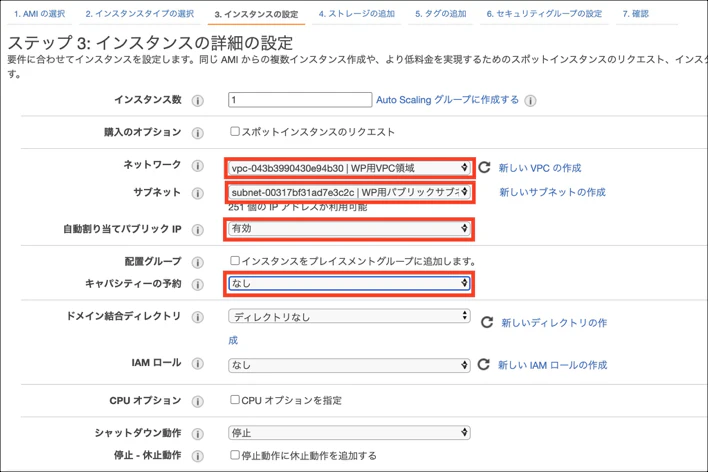Select step 3. インスタンスの設定 tab
708x472 pixels.
(x=256, y=14)
